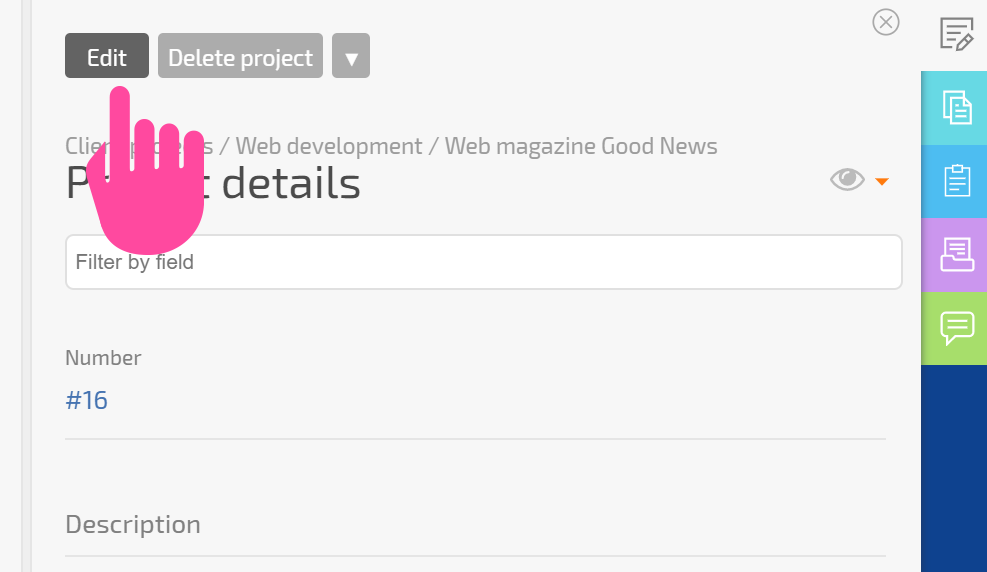Viewport: 987px width, 572px height.
Task: Open the teal documents sidebar tab
Action: 954,108
